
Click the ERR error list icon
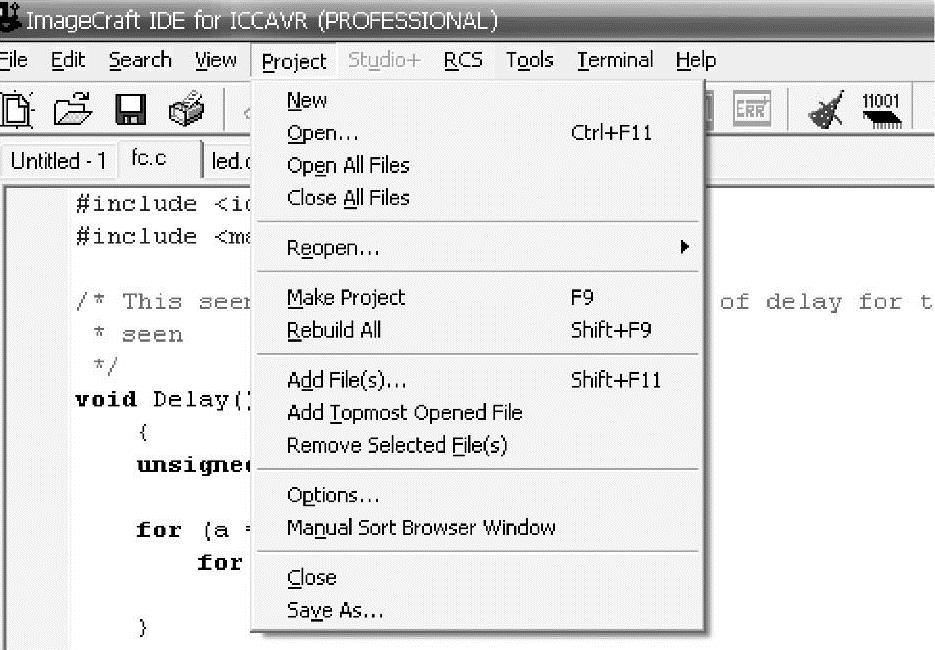point(750,110)
